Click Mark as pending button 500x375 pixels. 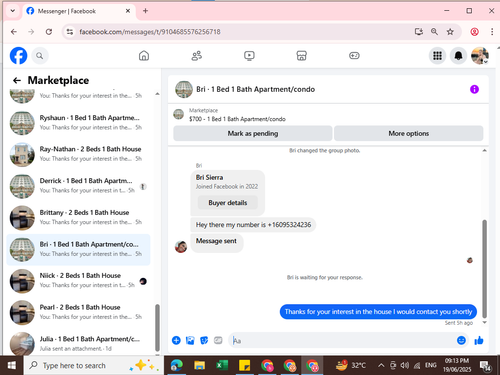[253, 133]
